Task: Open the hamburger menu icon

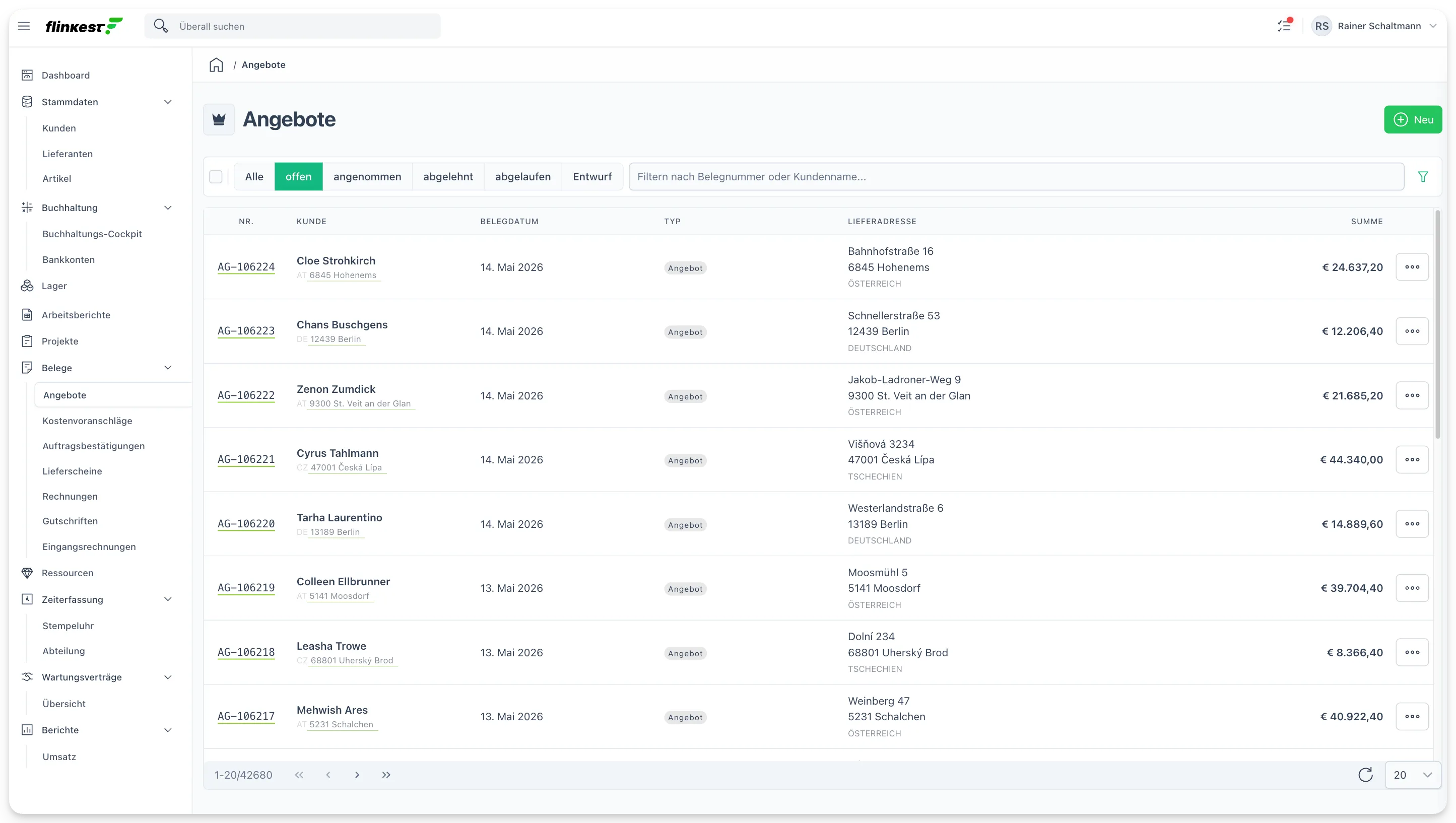Action: click(24, 26)
